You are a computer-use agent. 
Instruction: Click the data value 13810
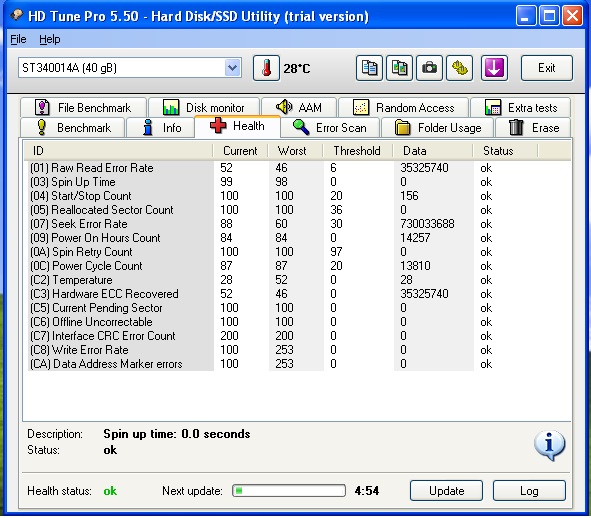(x=415, y=266)
